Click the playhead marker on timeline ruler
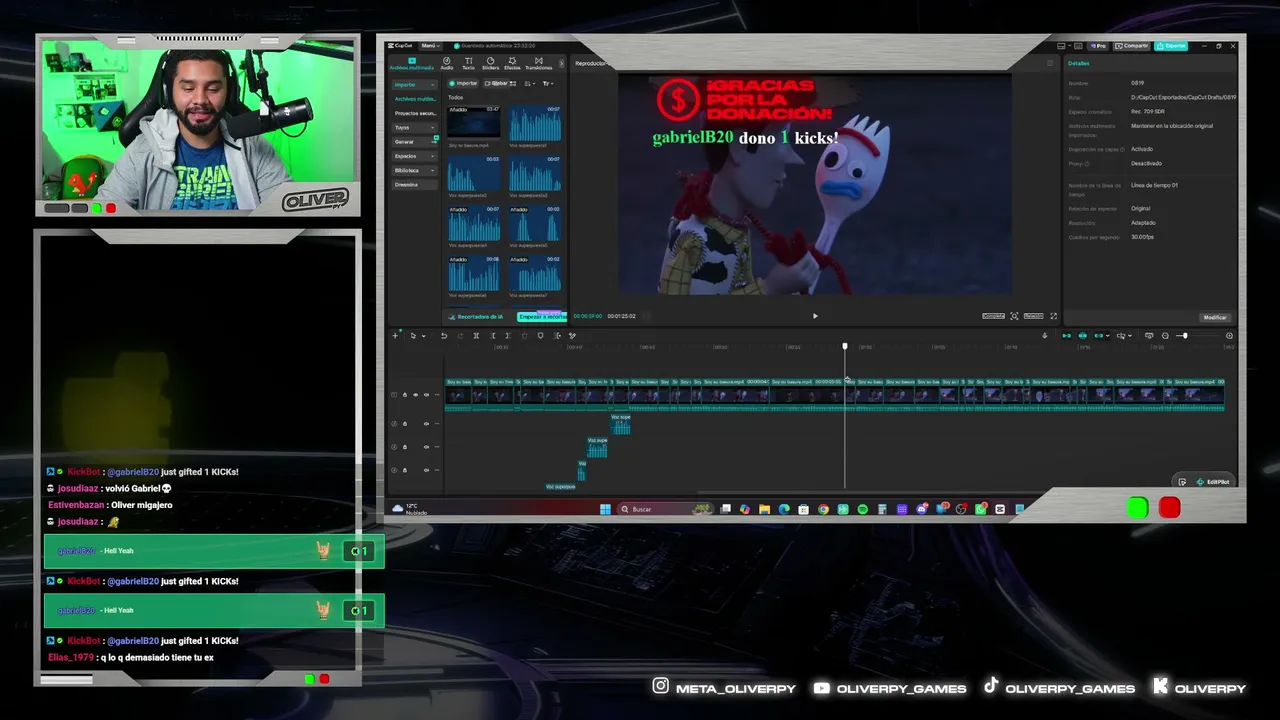This screenshot has height=720, width=1280. pyautogui.click(x=845, y=347)
